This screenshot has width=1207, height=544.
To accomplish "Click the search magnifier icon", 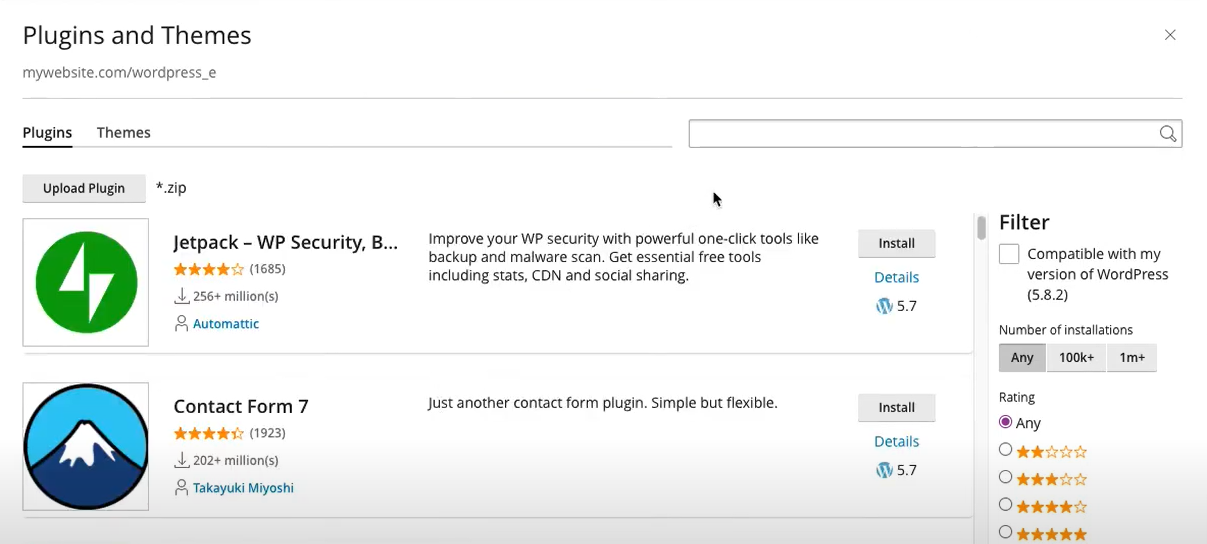I will coord(1167,134).
